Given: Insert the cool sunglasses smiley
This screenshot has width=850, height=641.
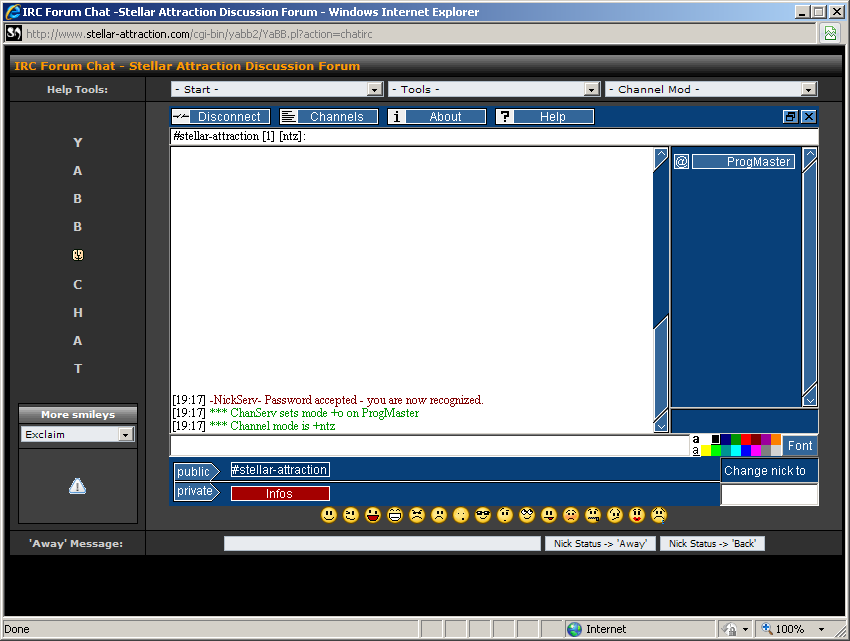Looking at the screenshot, I should pyautogui.click(x=483, y=515).
